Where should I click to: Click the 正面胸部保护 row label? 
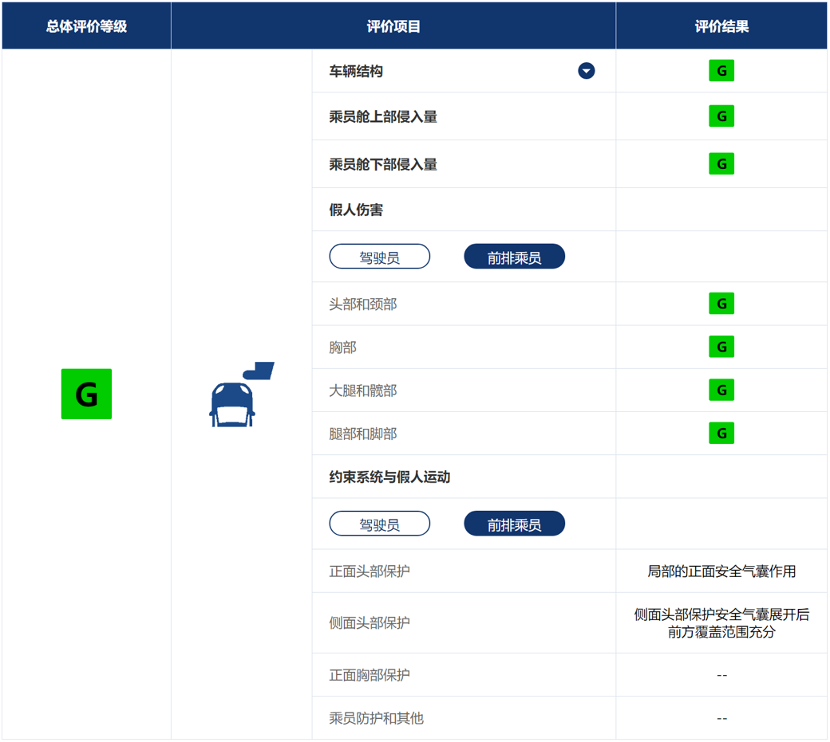pyautogui.click(x=369, y=675)
